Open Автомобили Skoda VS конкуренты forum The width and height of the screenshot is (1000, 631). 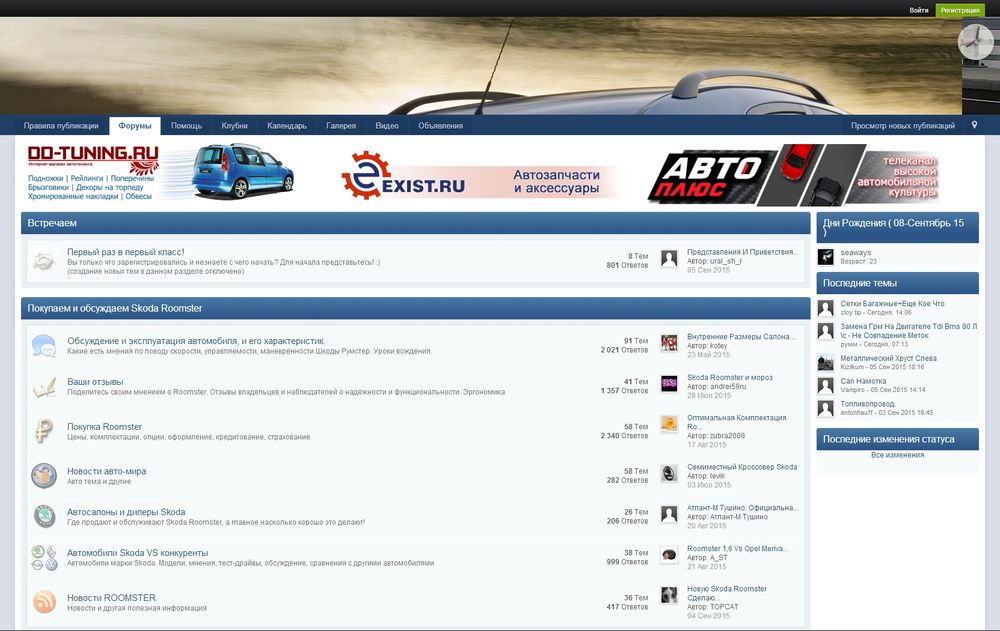pyautogui.click(x=138, y=553)
